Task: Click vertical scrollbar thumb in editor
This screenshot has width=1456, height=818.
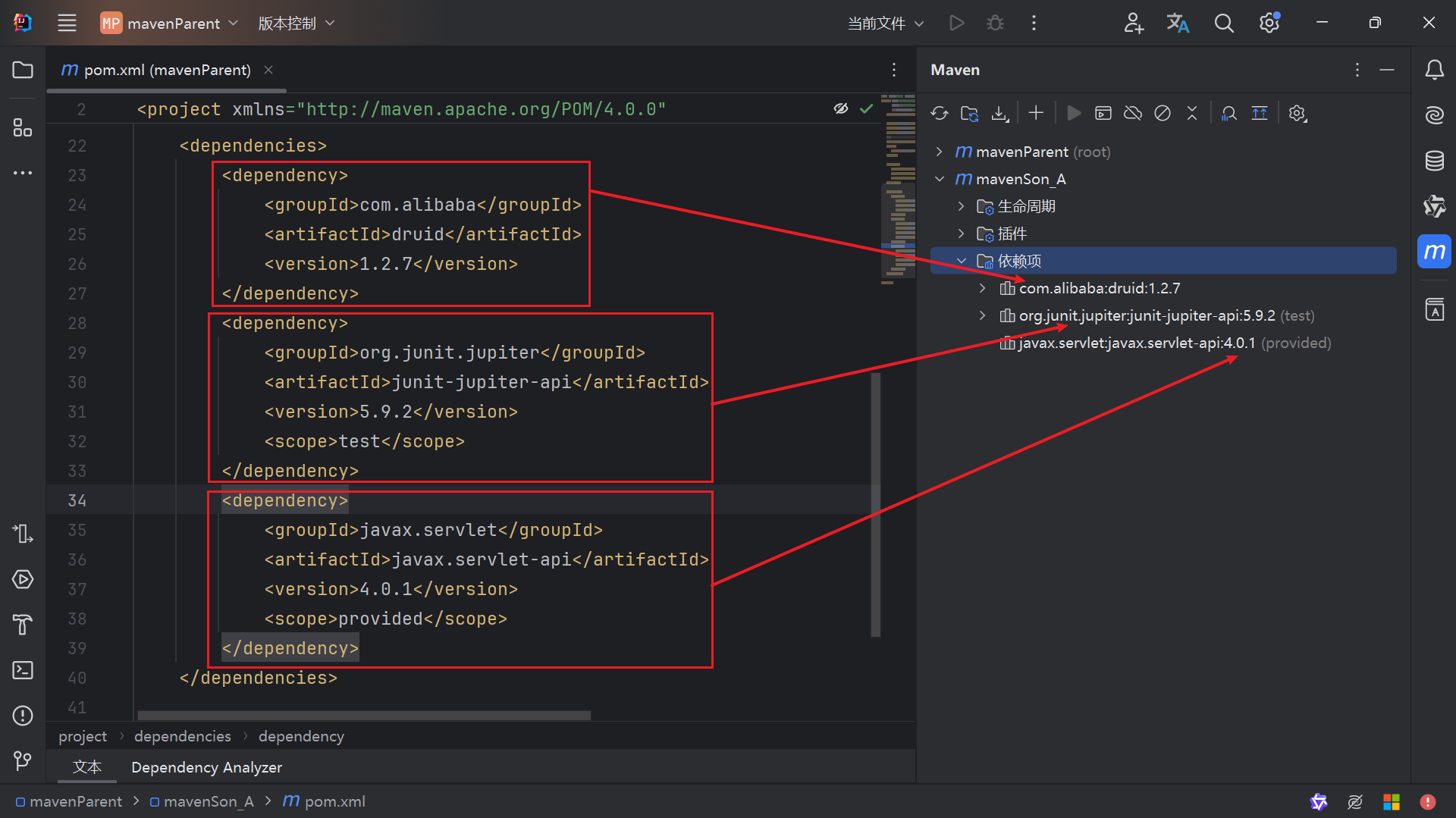Action: click(875, 504)
